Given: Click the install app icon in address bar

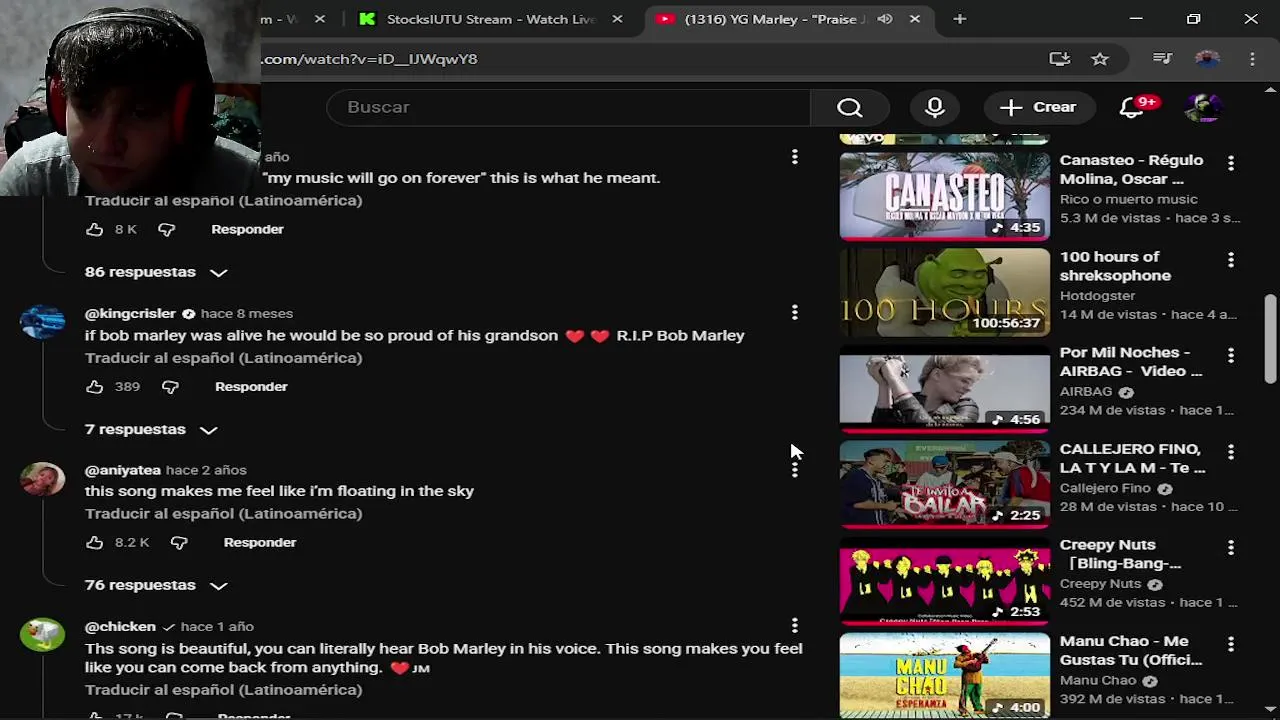Looking at the screenshot, I should 1059,59.
